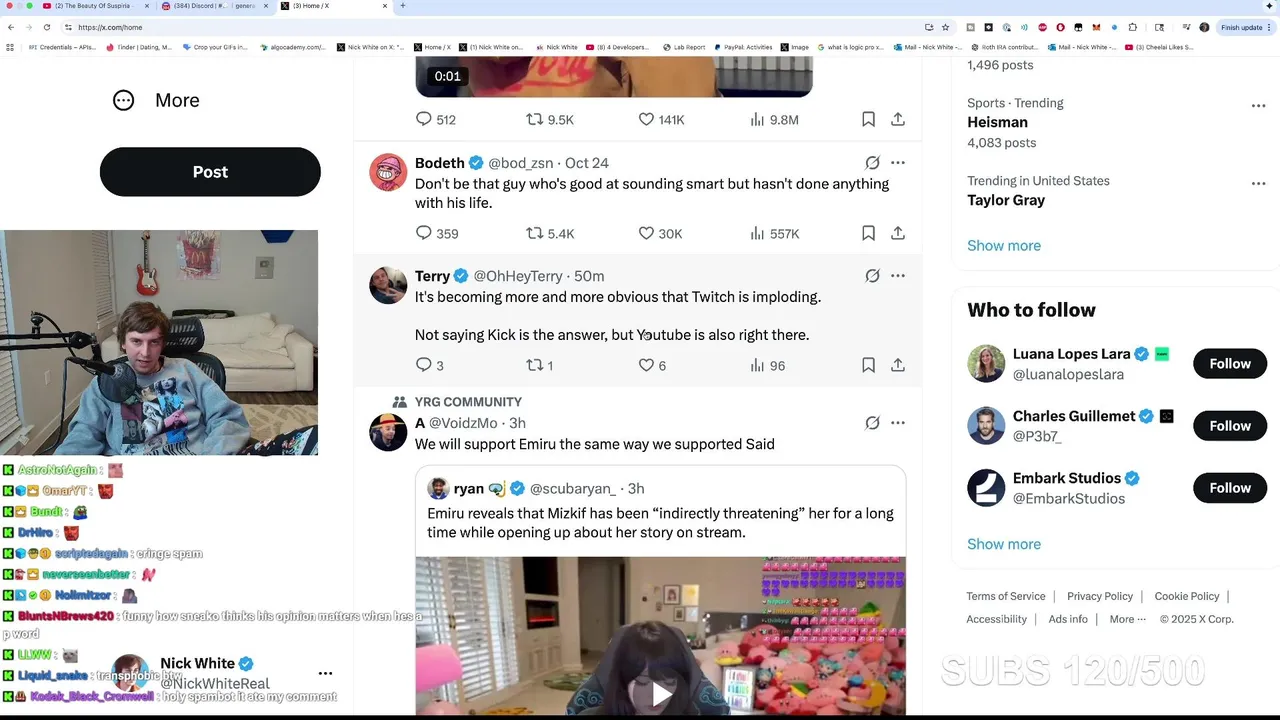
Task: Share Bodeth's tweet via share icon
Action: [x=898, y=233]
